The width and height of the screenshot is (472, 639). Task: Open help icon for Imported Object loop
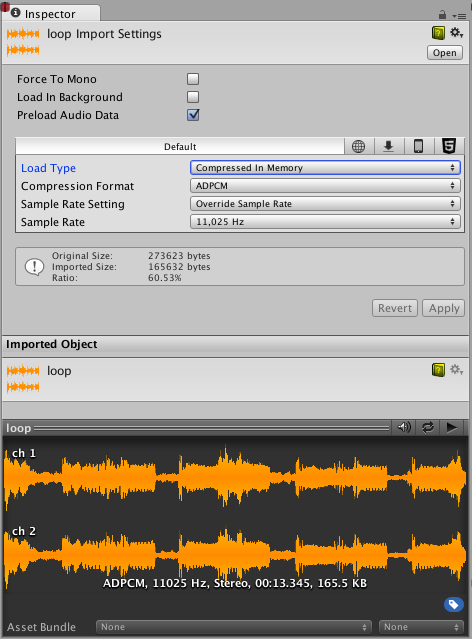438,370
